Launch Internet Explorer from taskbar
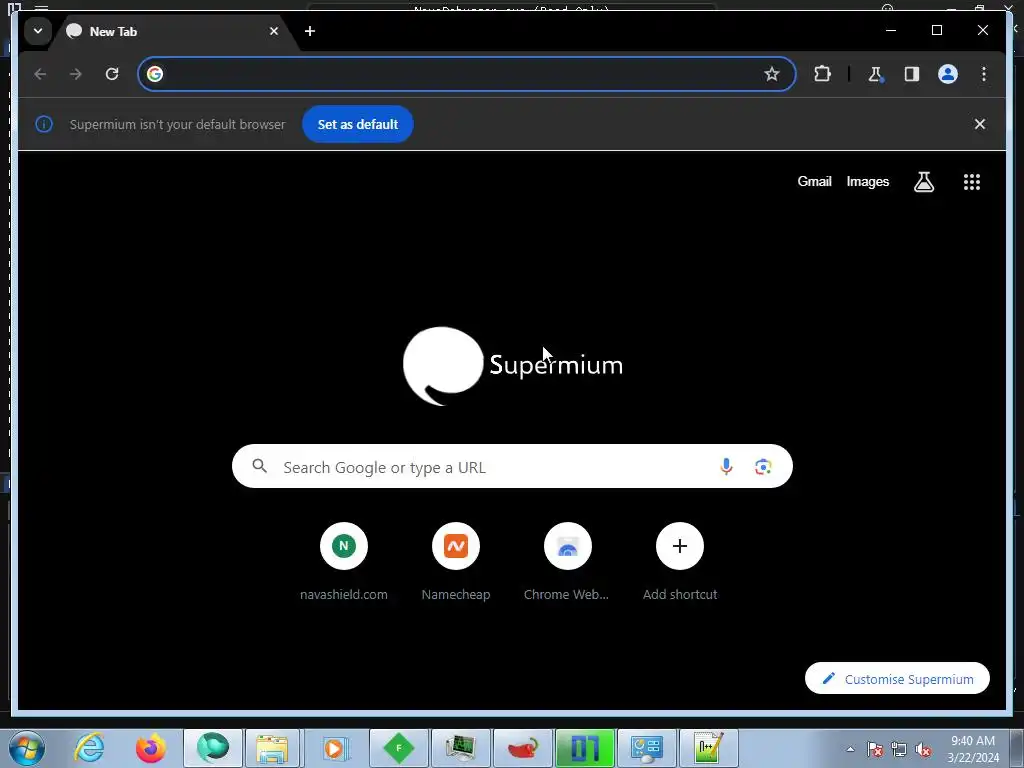Viewport: 1024px width, 768px height. (x=89, y=748)
